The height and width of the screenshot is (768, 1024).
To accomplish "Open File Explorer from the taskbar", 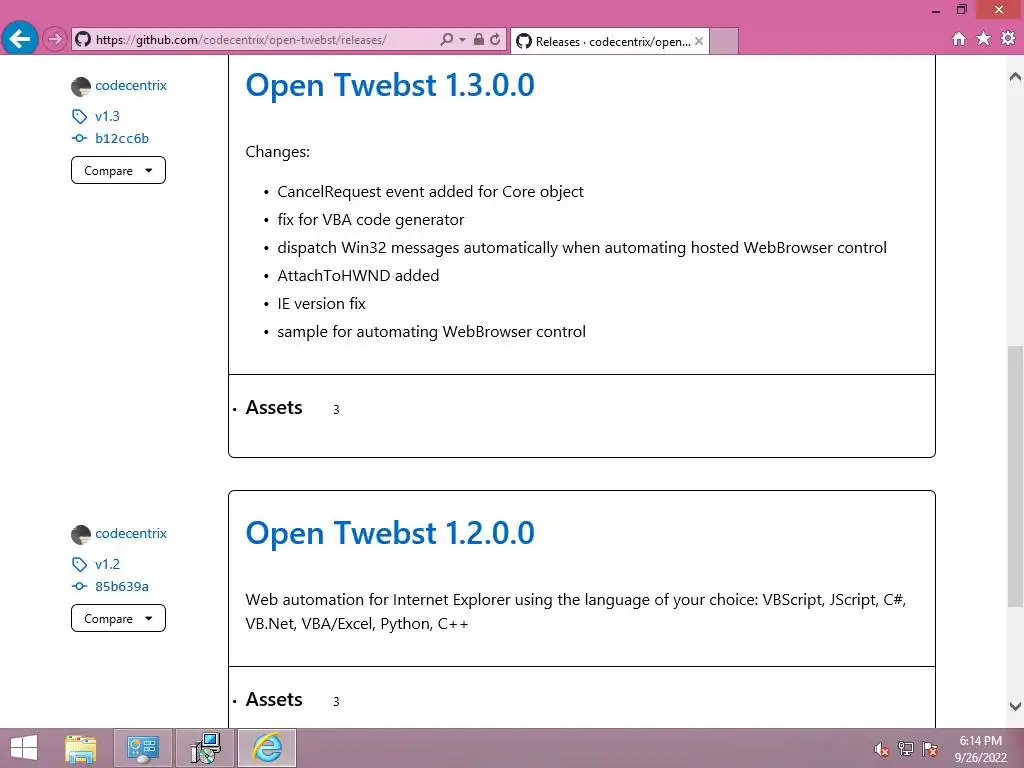I will click(81, 748).
